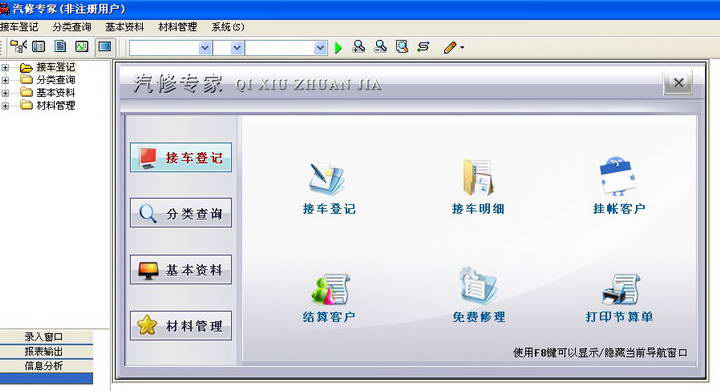720x391 pixels.
Task: Select 接车登记 folder in the tree
Action: pos(56,67)
